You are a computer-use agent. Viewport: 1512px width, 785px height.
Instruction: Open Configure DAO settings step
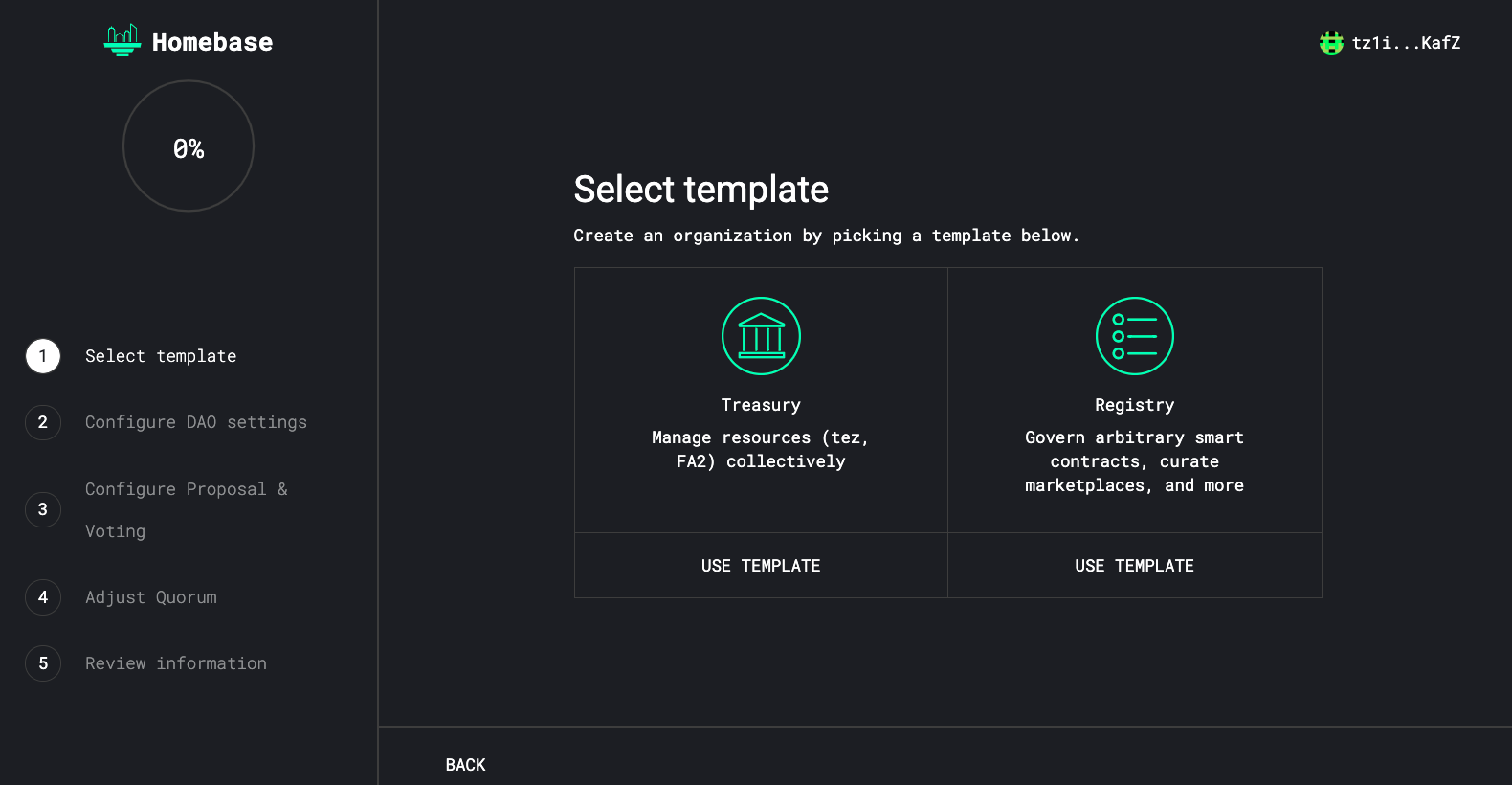pyautogui.click(x=196, y=422)
